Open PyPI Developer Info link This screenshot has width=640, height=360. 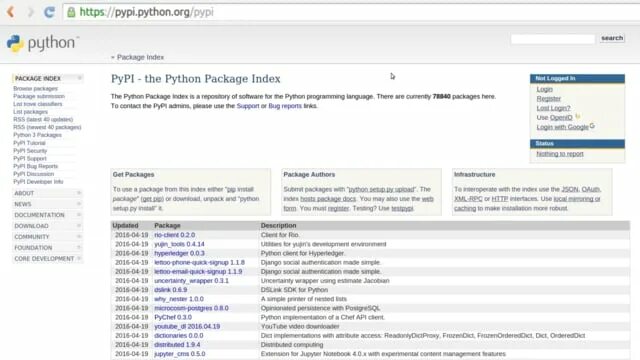click(x=38, y=182)
